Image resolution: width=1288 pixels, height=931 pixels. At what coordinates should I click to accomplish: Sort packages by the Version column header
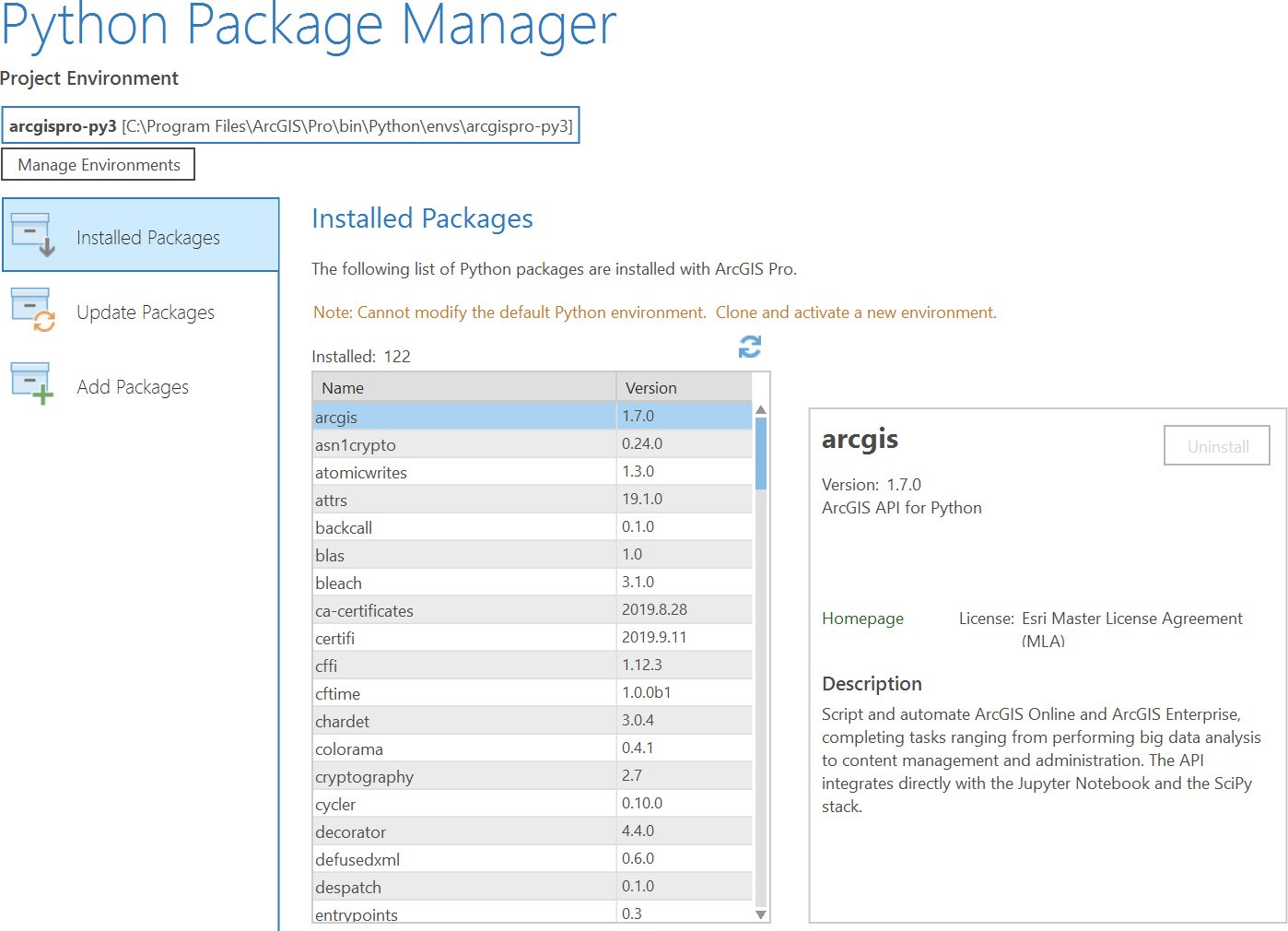(684, 388)
